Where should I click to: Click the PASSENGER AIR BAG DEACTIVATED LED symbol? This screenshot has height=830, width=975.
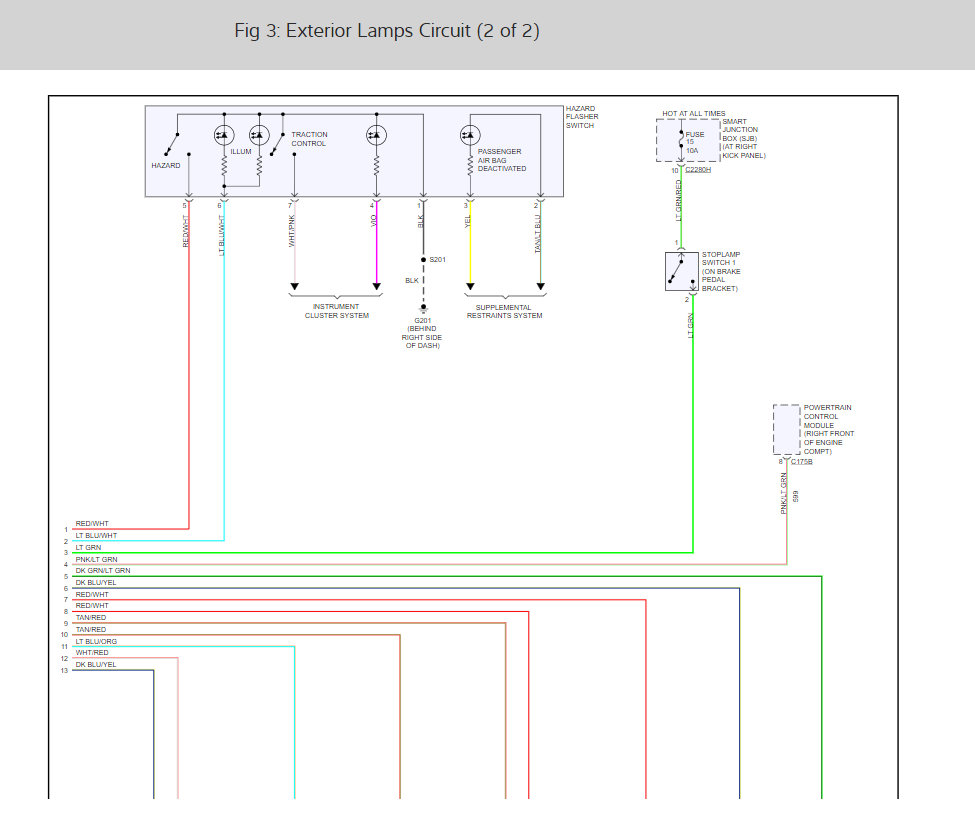(x=470, y=135)
